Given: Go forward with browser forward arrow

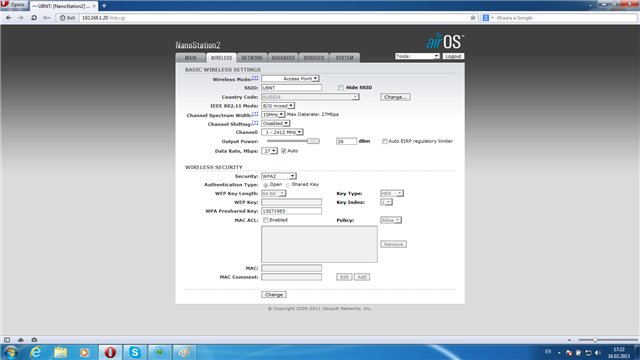Looking at the screenshot, I should (20, 18).
